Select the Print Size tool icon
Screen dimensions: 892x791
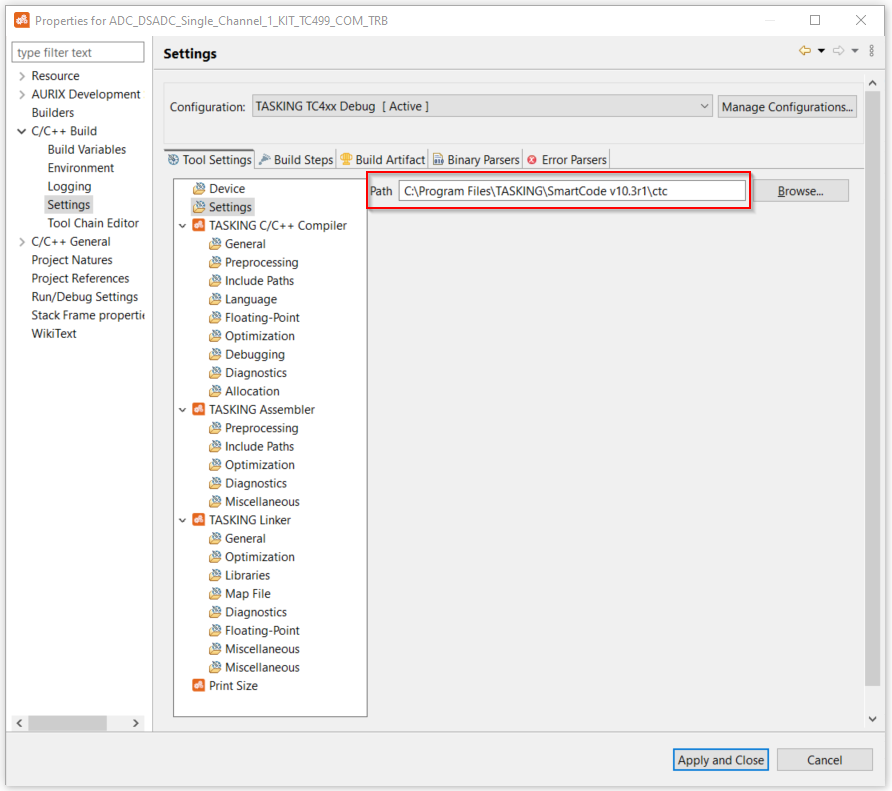point(199,685)
